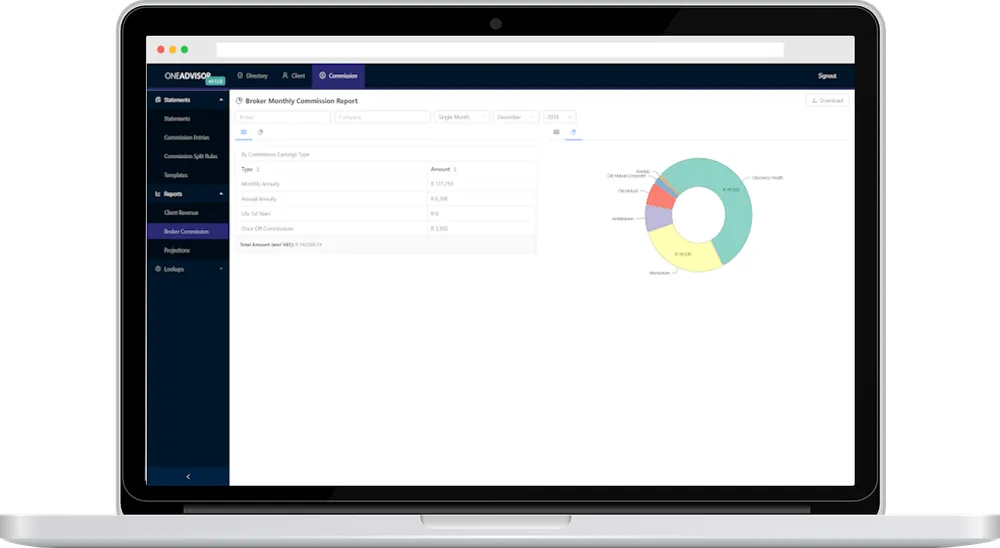Viewport: 1000px width, 548px height.
Task: Open the December month dropdown
Action: pos(516,117)
